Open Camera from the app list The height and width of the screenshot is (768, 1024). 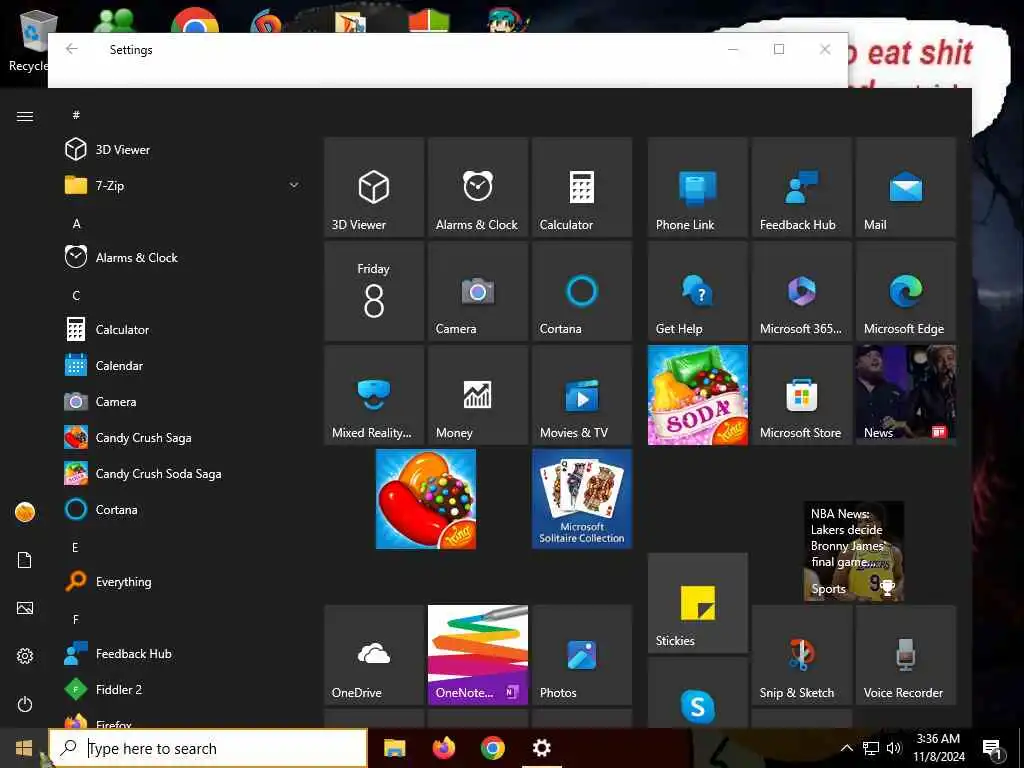click(183, 402)
